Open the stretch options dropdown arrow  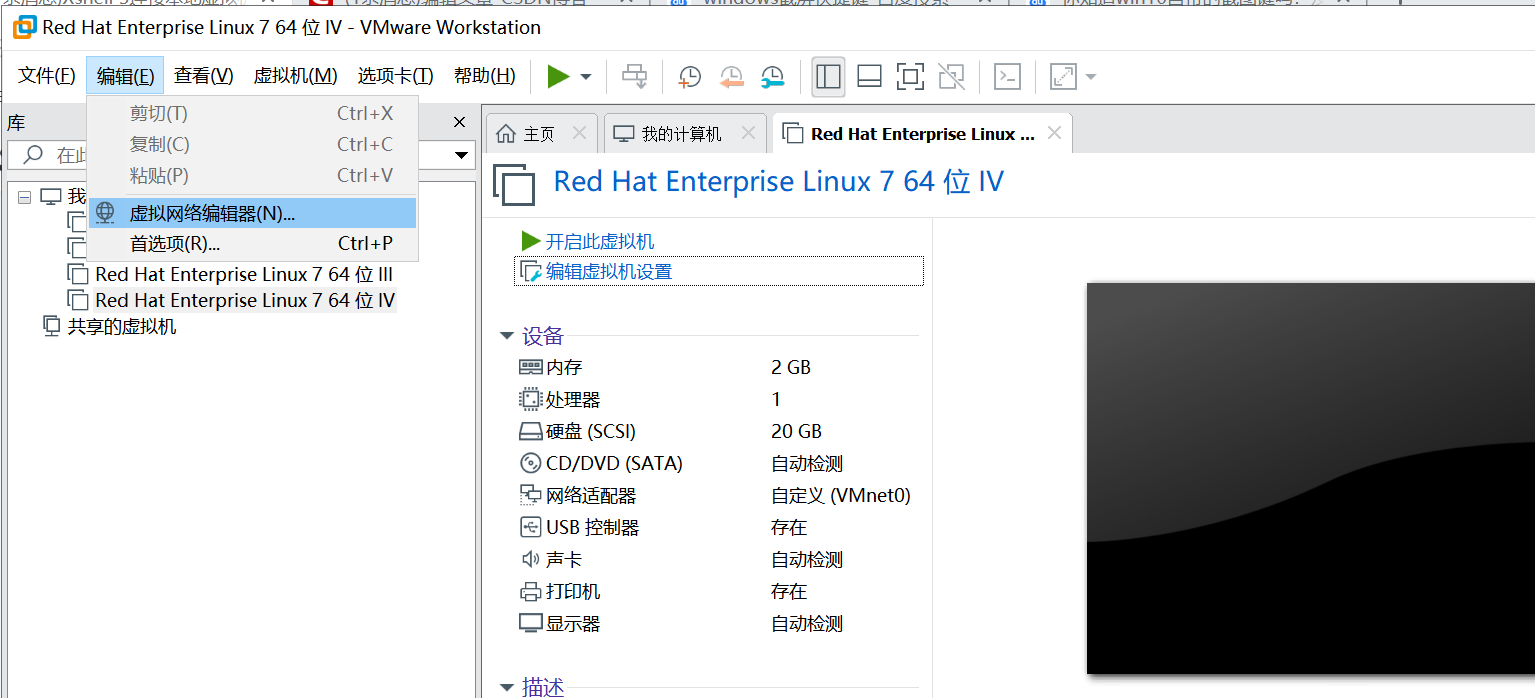coord(1090,77)
